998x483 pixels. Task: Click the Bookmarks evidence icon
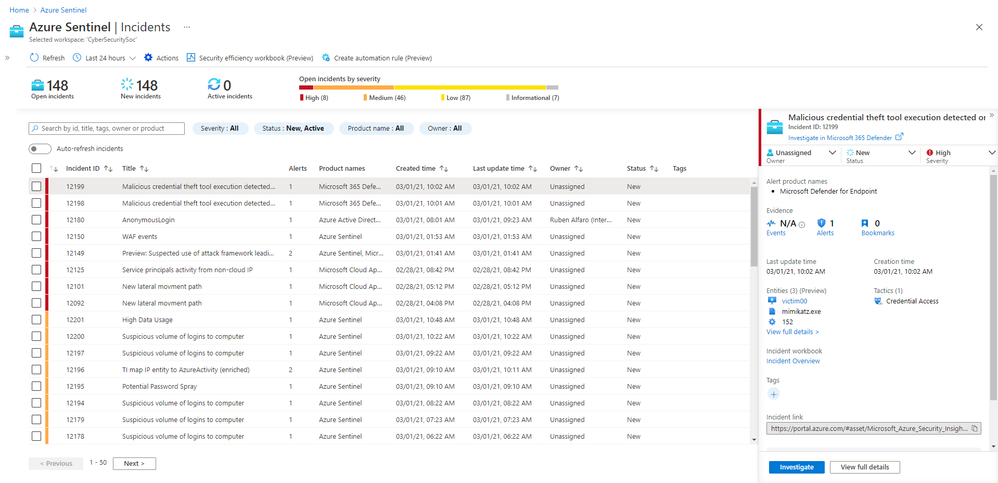pos(865,223)
